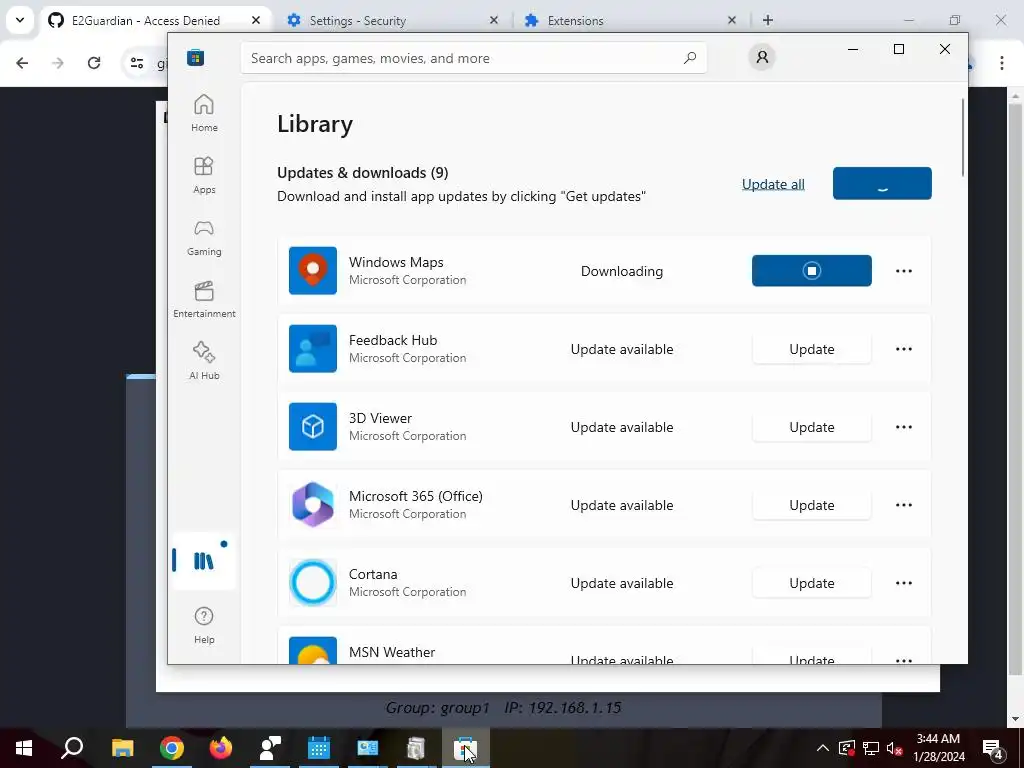The image size is (1024, 768).
Task: Open Chrome three-dot menu
Action: [x=1002, y=63]
